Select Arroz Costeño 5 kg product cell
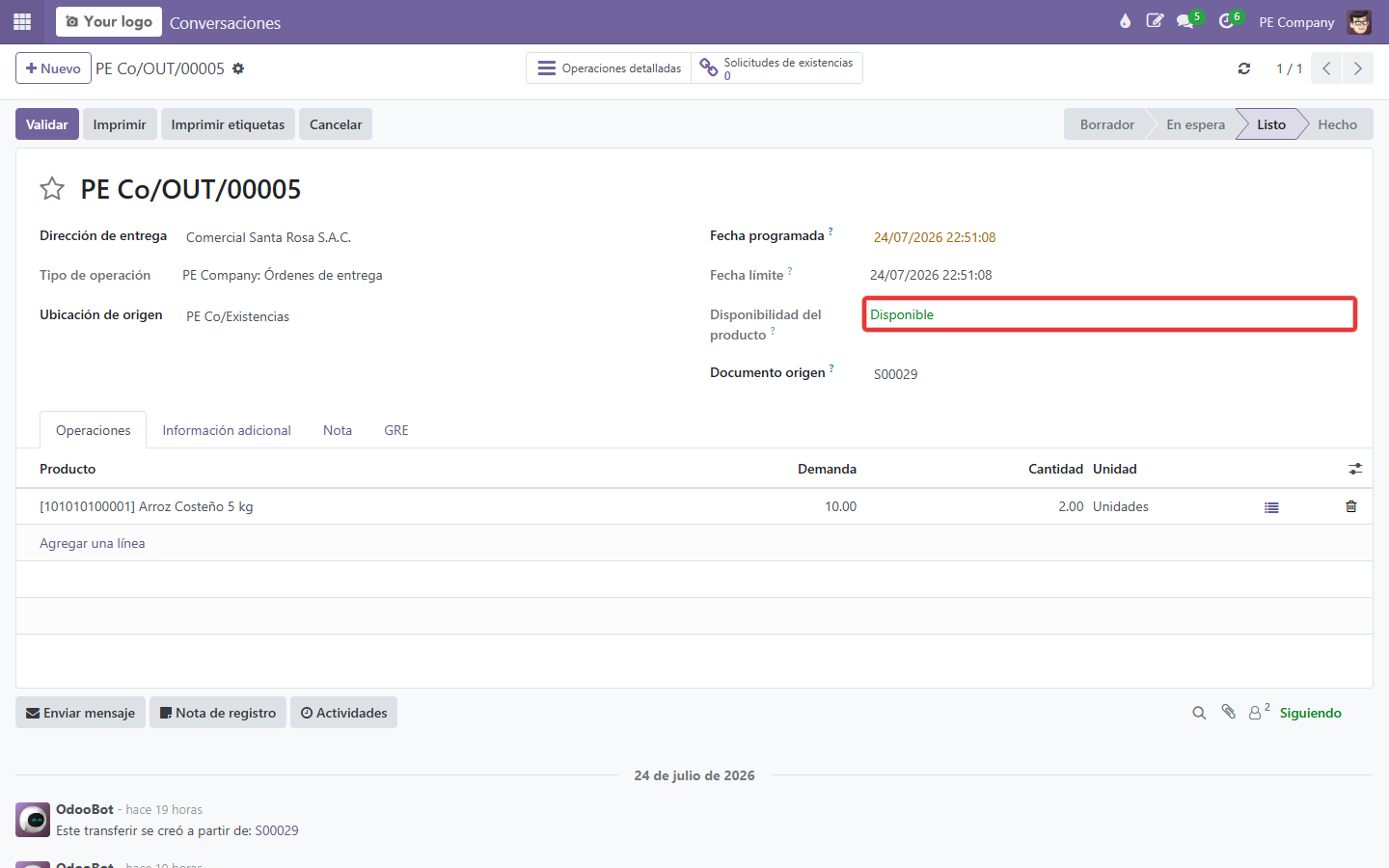 coord(147,506)
